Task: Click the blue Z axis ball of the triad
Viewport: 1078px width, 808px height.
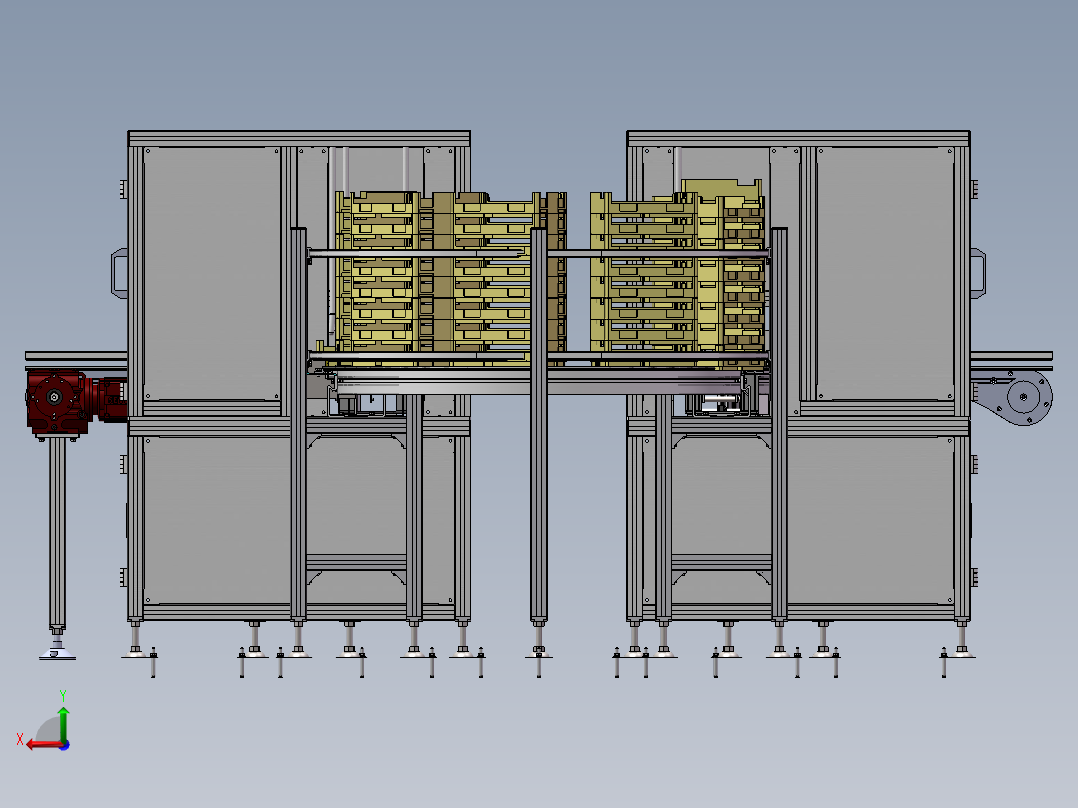Action: [x=64, y=745]
